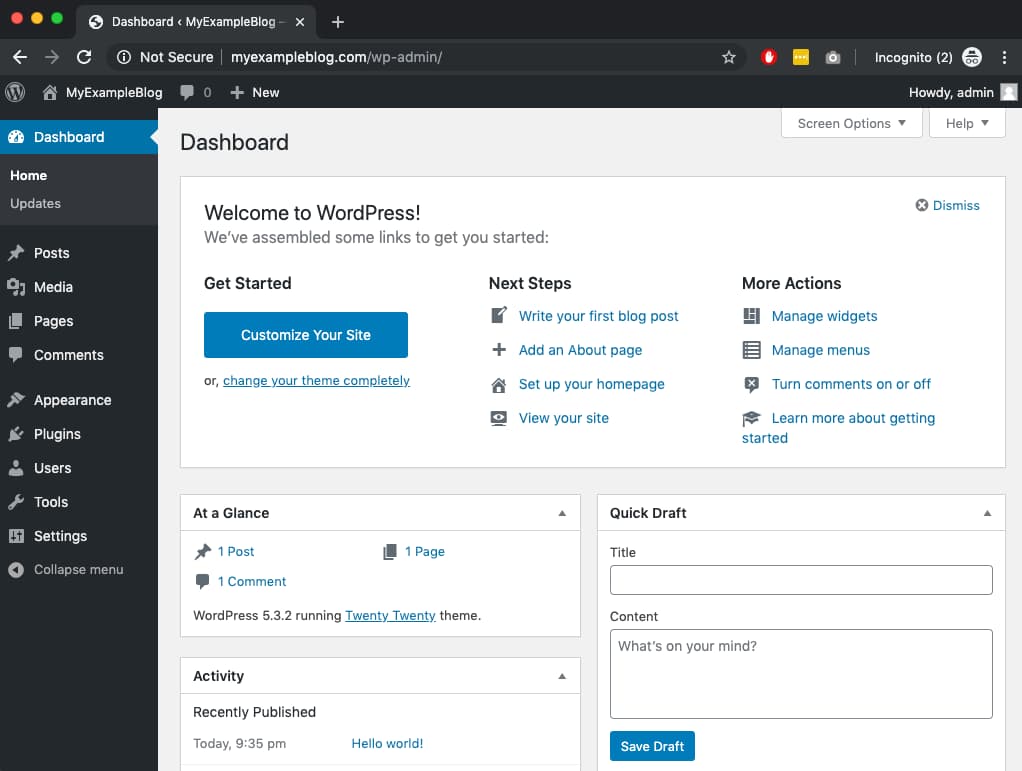Open Write your first blog post link
This screenshot has width=1022, height=771.
pyautogui.click(x=598, y=316)
